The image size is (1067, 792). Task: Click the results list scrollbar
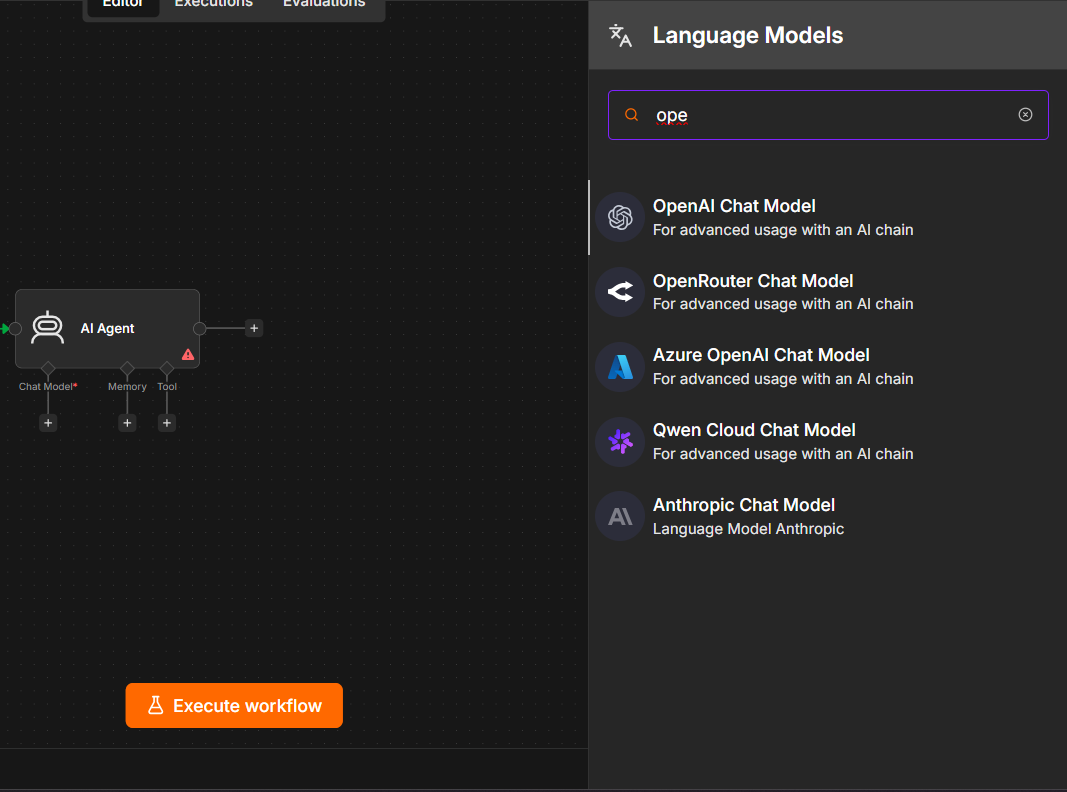click(x=589, y=218)
